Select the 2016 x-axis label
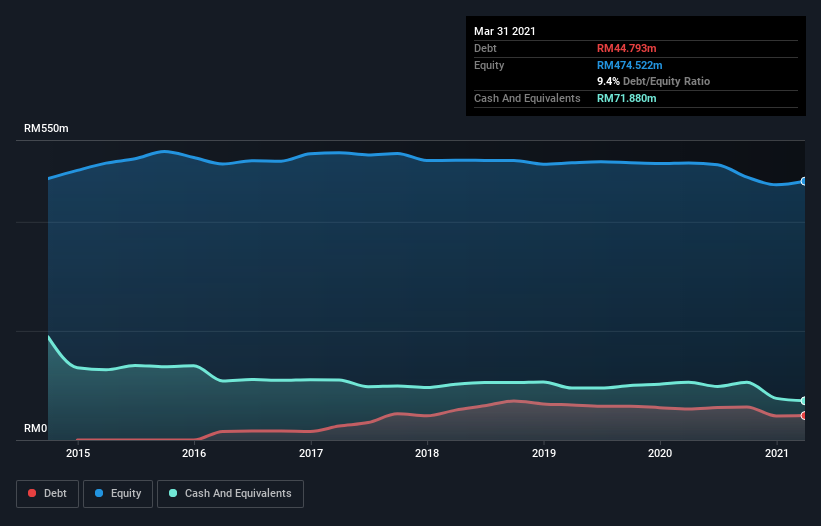This screenshot has width=821, height=526. point(194,453)
